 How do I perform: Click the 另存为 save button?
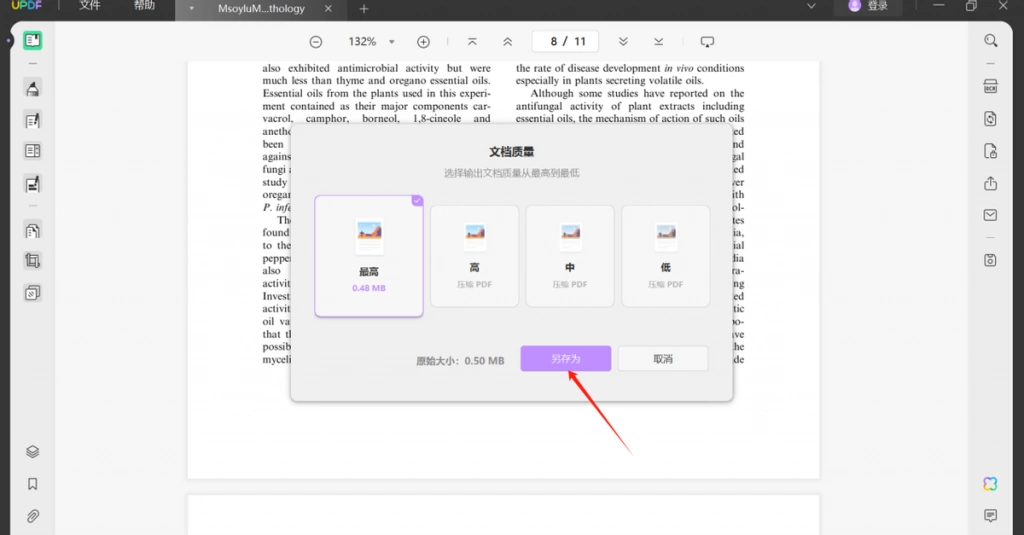[566, 359]
